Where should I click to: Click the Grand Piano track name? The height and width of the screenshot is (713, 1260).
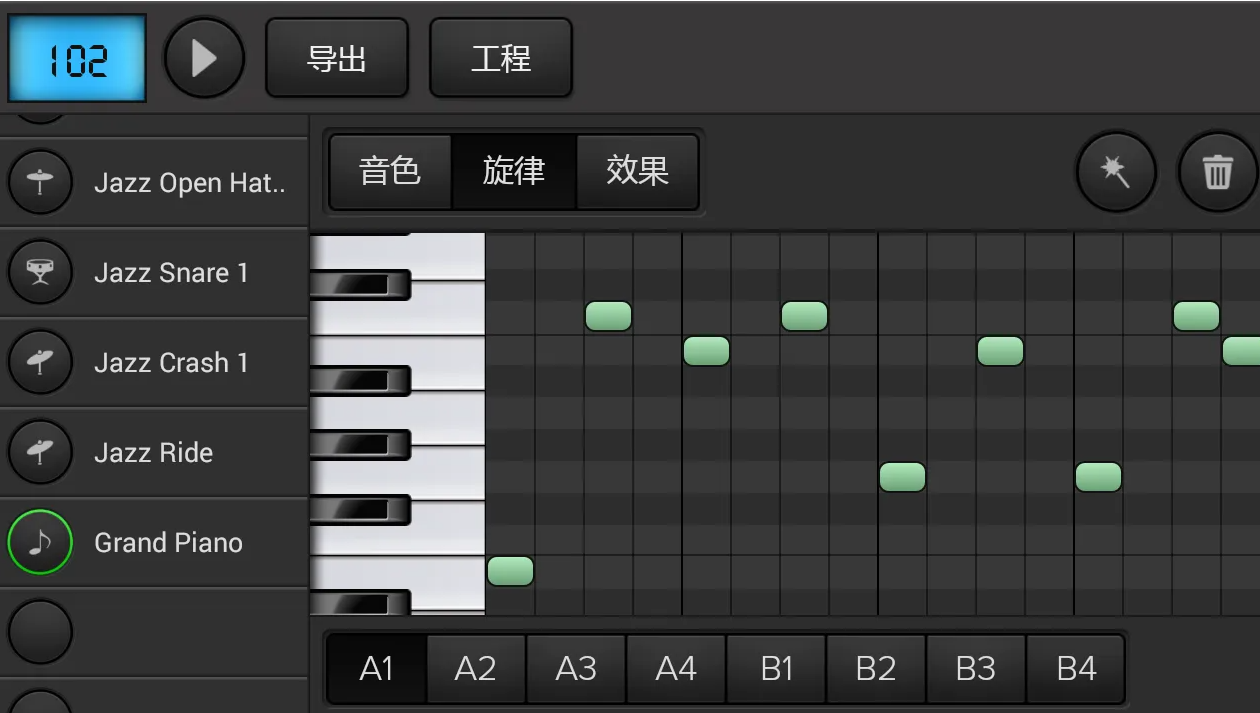(x=169, y=543)
